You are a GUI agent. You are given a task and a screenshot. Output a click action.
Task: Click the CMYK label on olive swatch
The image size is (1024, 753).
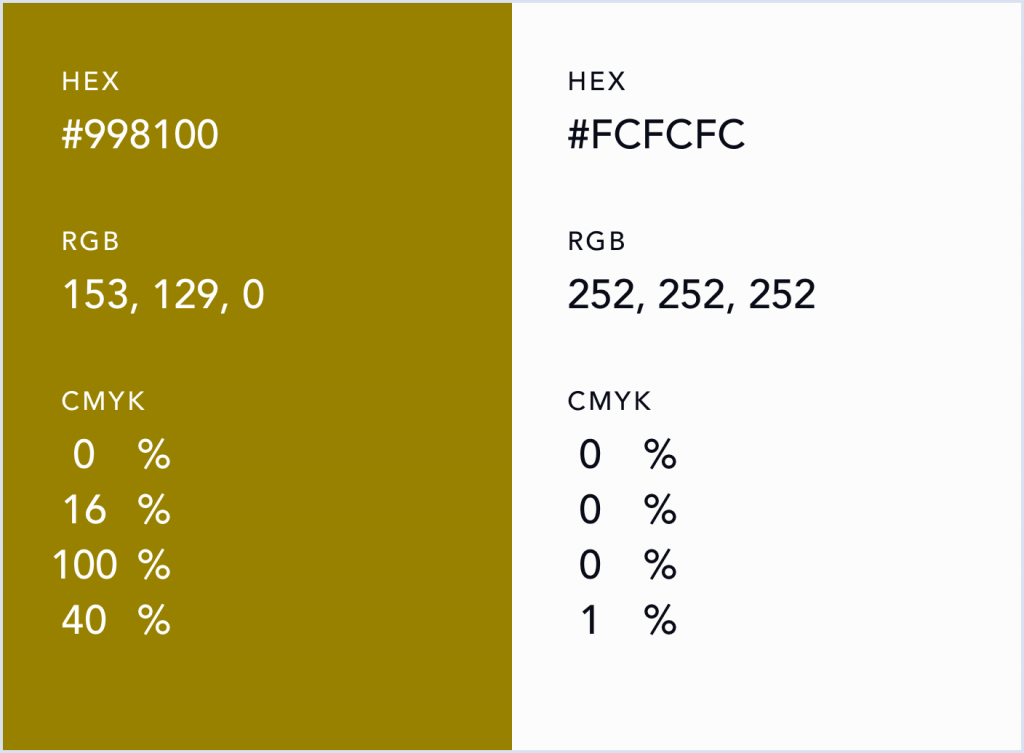pos(103,402)
